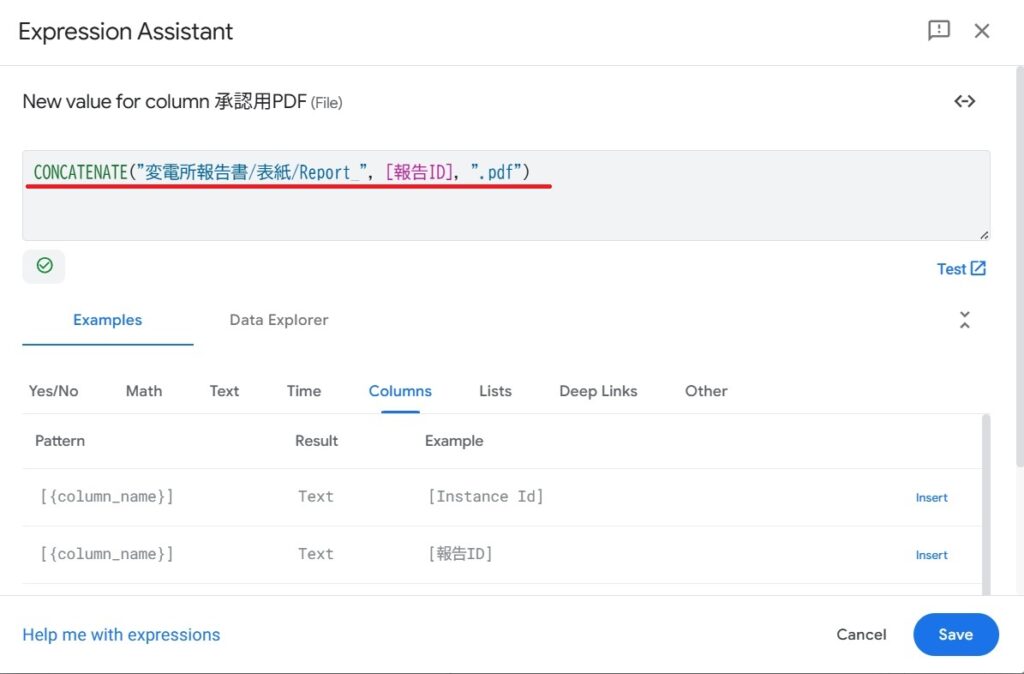The width and height of the screenshot is (1024, 674).
Task: Click the feedback speech bubble icon
Action: [938, 31]
